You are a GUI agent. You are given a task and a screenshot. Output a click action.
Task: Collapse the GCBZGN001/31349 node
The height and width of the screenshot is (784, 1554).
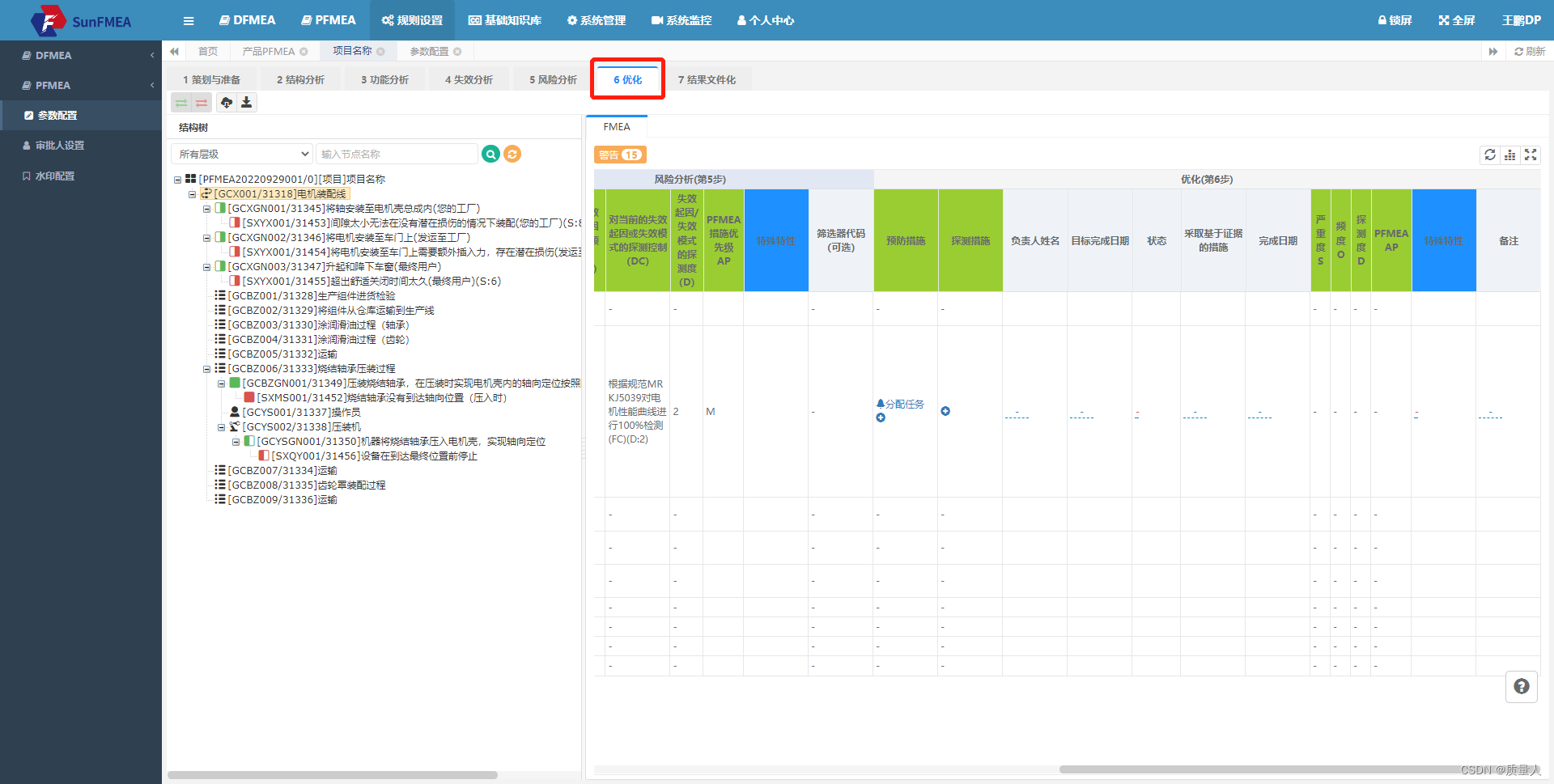[x=221, y=384]
